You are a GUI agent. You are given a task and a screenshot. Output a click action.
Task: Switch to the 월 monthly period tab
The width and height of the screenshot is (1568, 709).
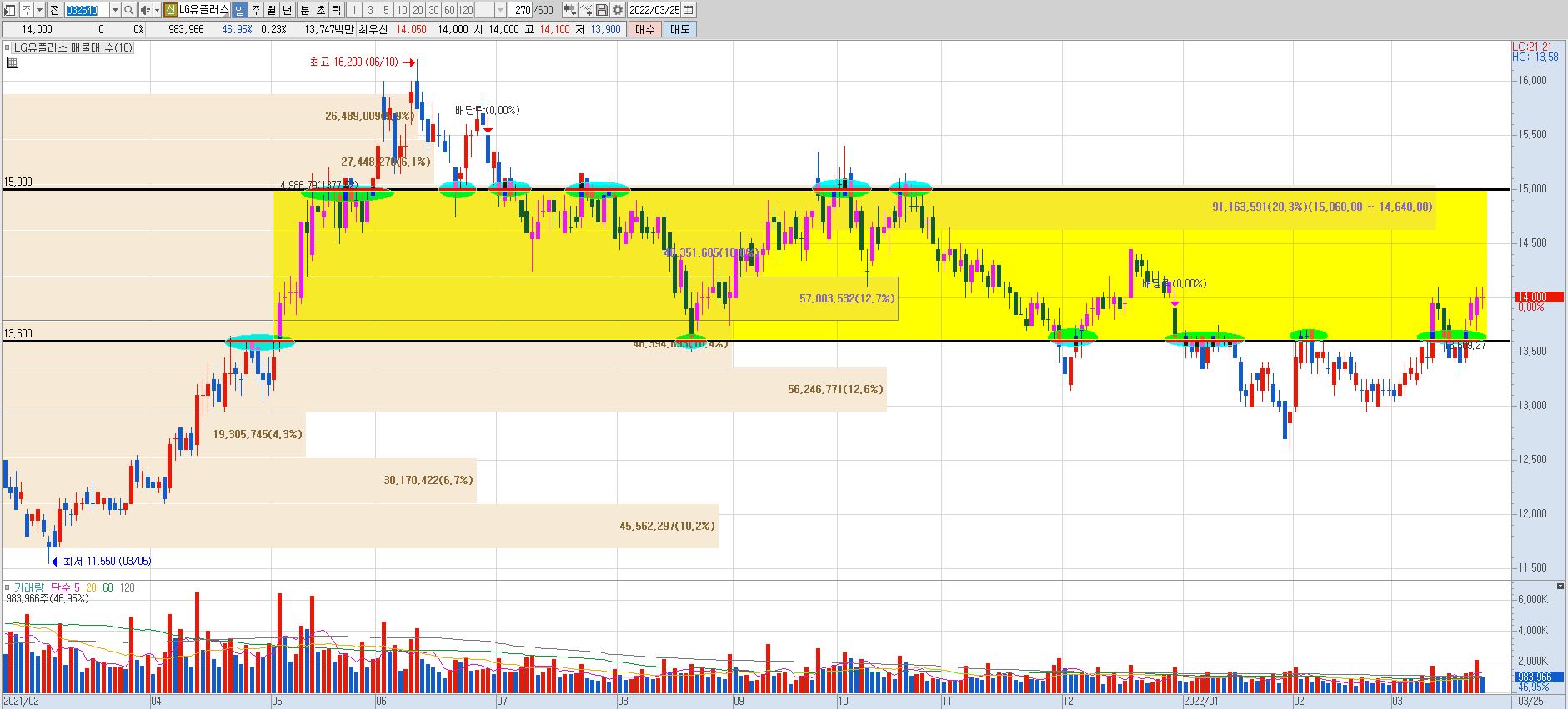pyautogui.click(x=271, y=10)
